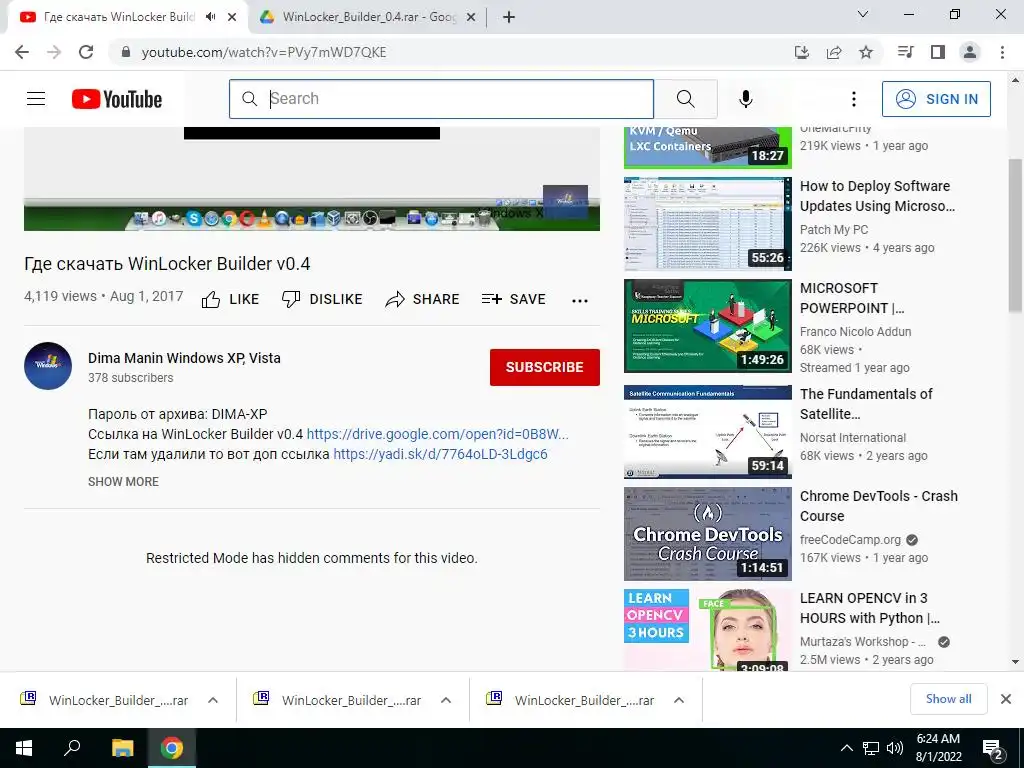Viewport: 1024px width, 768px height.
Task: Open Patch My PC channel
Action: (834, 229)
